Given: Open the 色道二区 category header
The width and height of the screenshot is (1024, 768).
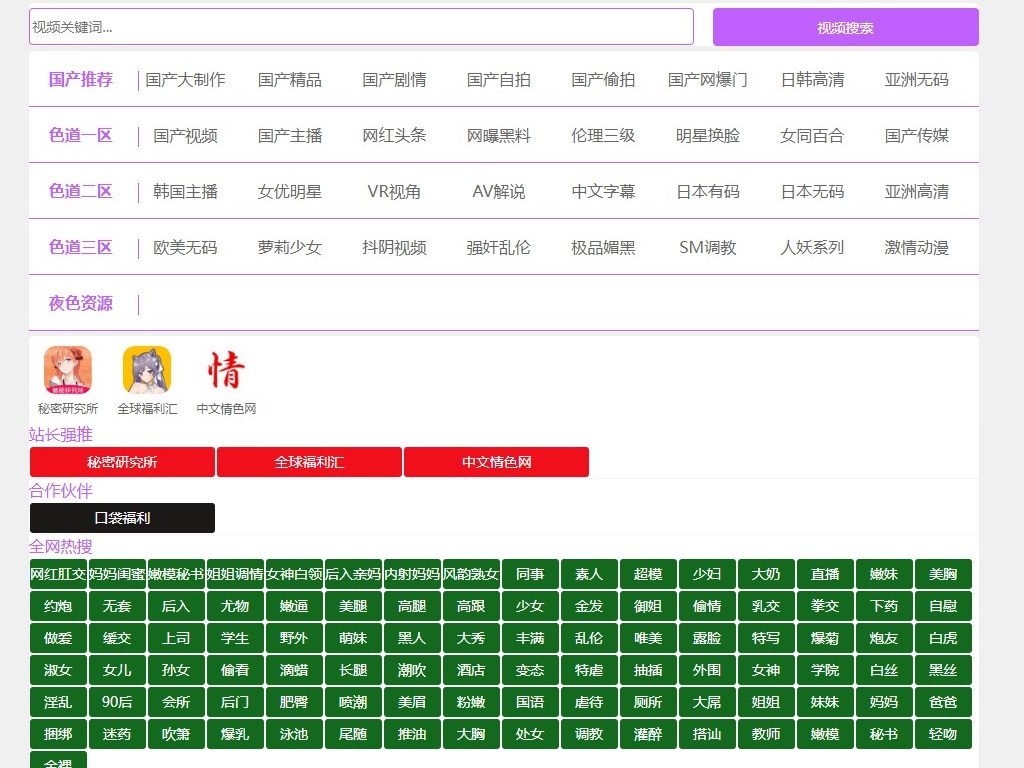Looking at the screenshot, I should [81, 191].
